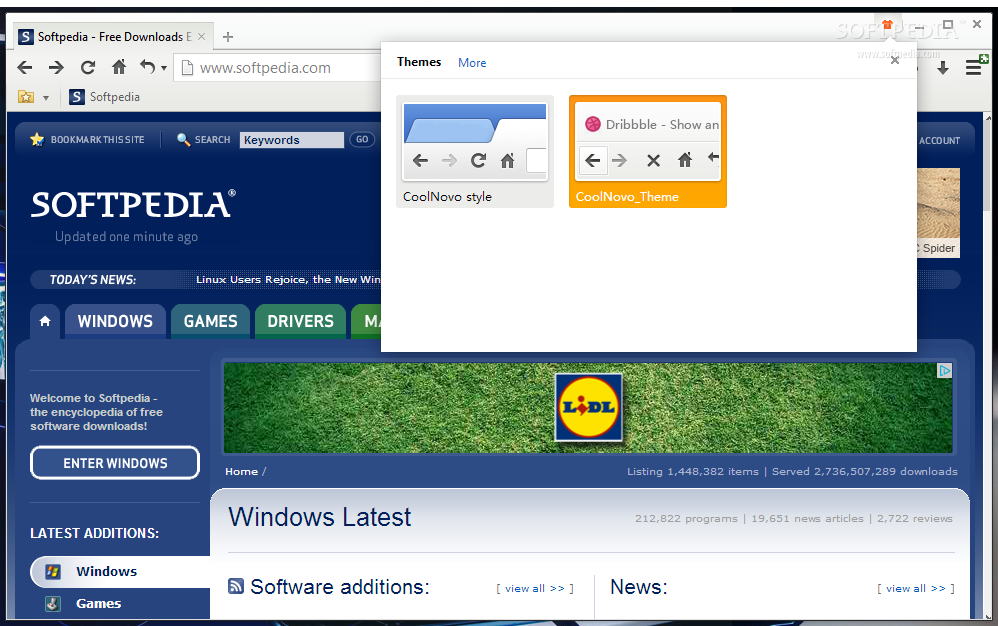The image size is (998, 626).
Task: Click view all for Software additions
Action: click(535, 588)
